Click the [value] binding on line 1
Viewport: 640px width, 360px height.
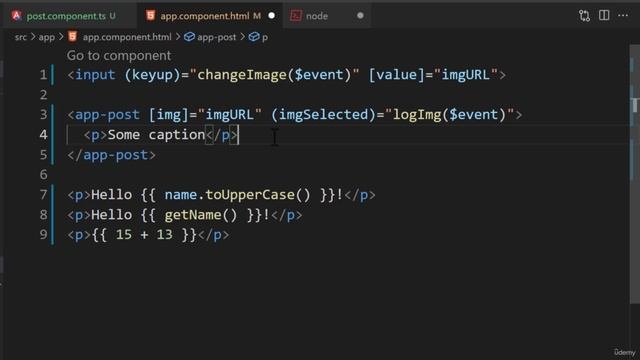click(397, 75)
